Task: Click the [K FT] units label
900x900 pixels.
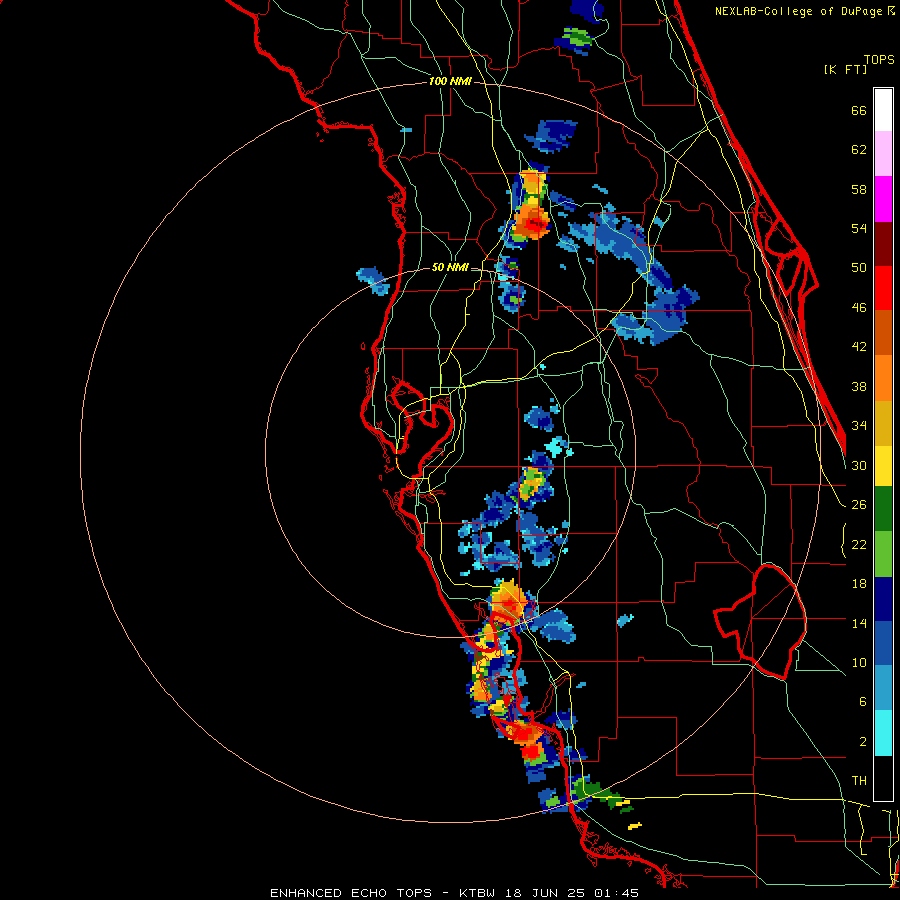Action: click(845, 70)
